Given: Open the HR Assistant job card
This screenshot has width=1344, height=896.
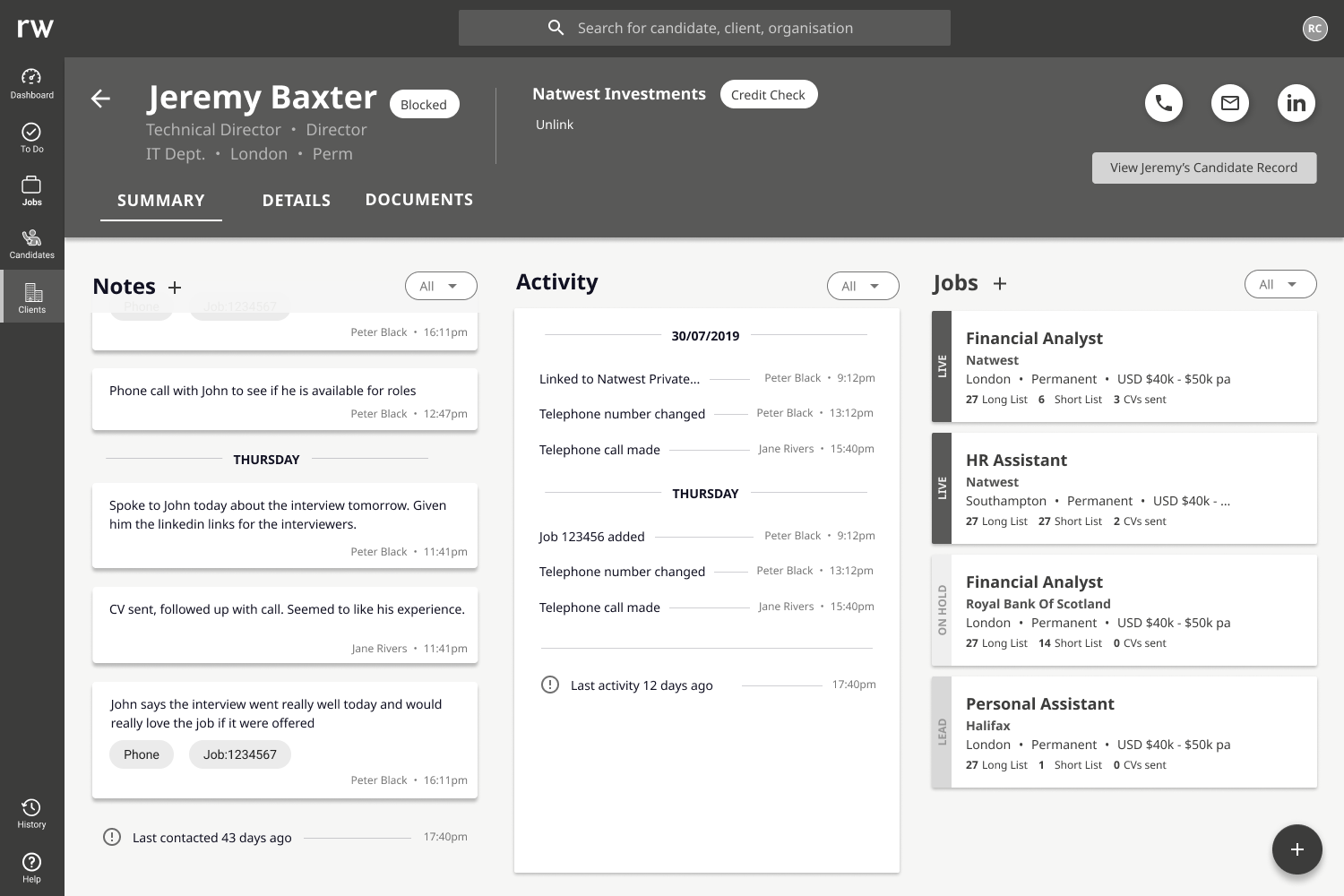Looking at the screenshot, I should (x=1124, y=488).
